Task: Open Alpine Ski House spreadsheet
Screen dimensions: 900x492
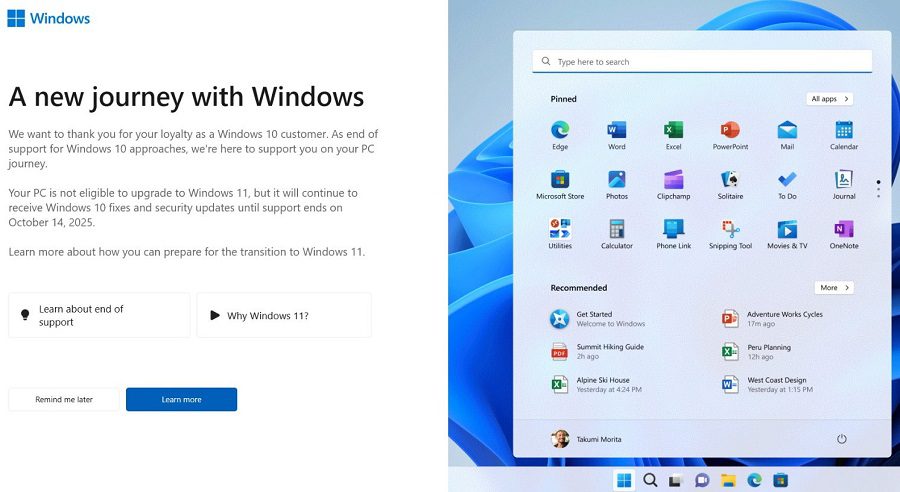Action: coord(596,384)
